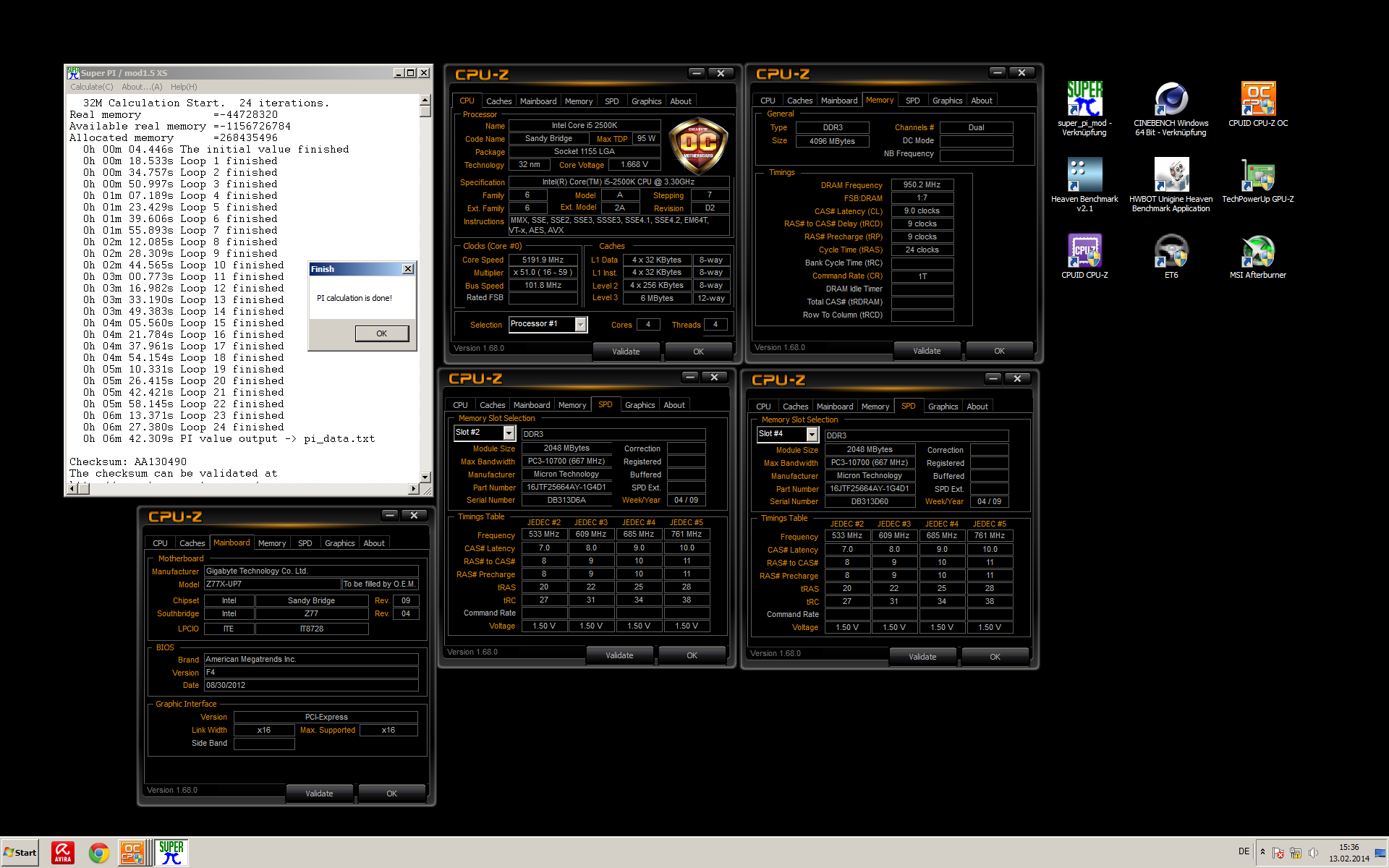Screen dimensions: 1389x868
Task: Open CINEBENCH Windows 64 Bit shortcut
Action: pos(1171,109)
